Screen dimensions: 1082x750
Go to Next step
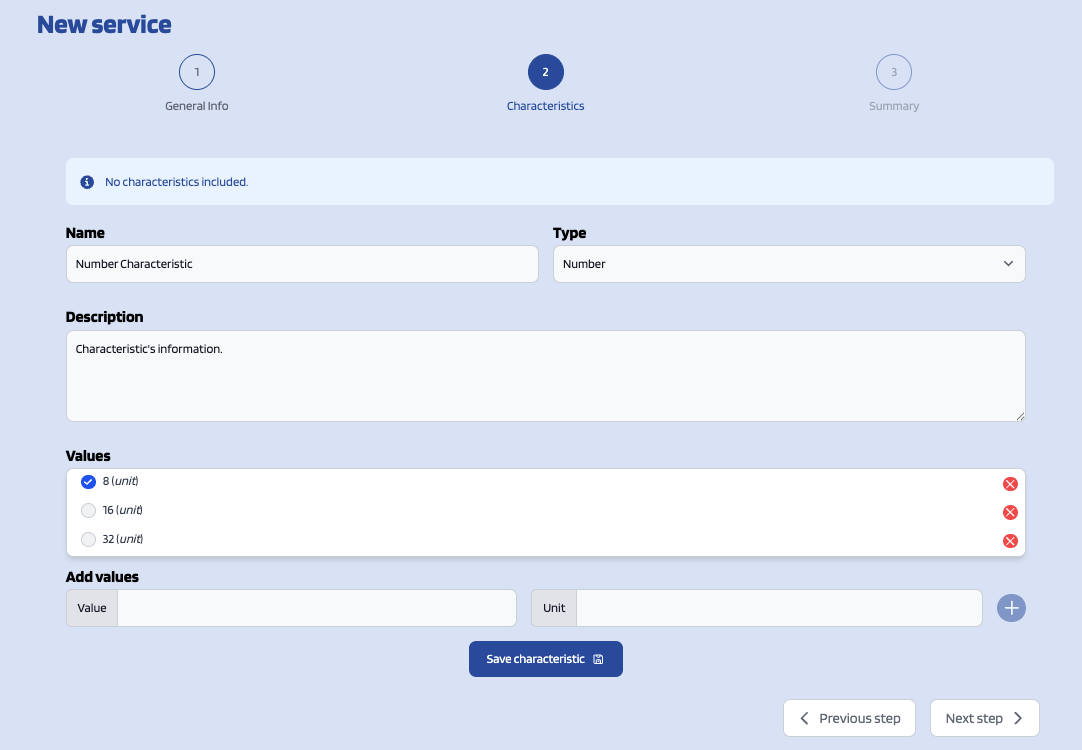pos(984,718)
